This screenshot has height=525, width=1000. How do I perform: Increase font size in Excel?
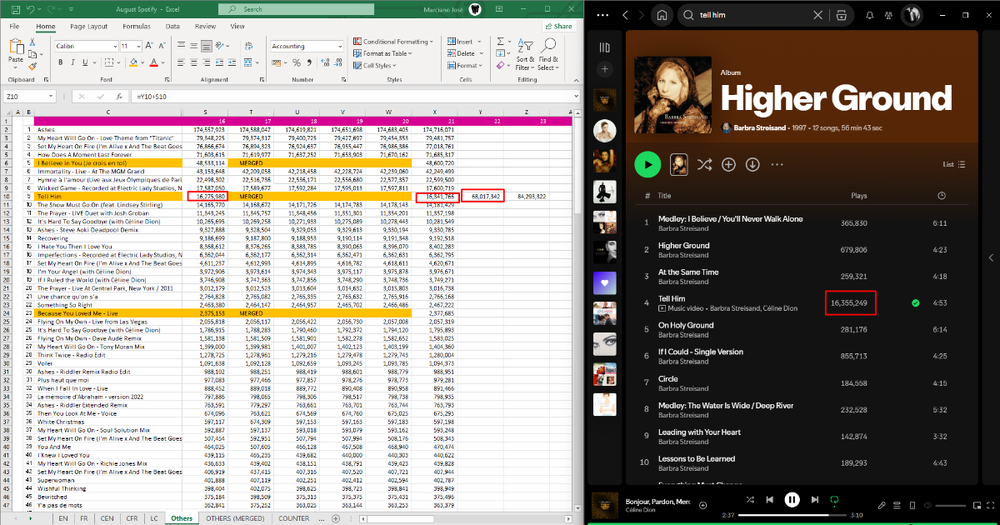[149, 46]
